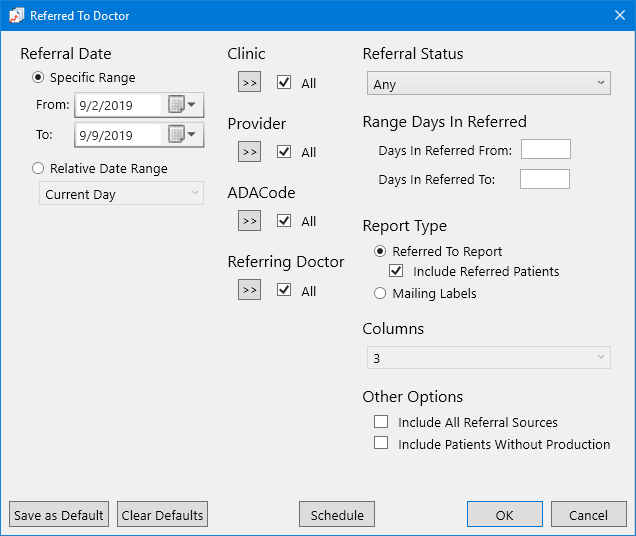Click the Clinic selection arrow button
The height and width of the screenshot is (536, 636).
click(x=249, y=83)
